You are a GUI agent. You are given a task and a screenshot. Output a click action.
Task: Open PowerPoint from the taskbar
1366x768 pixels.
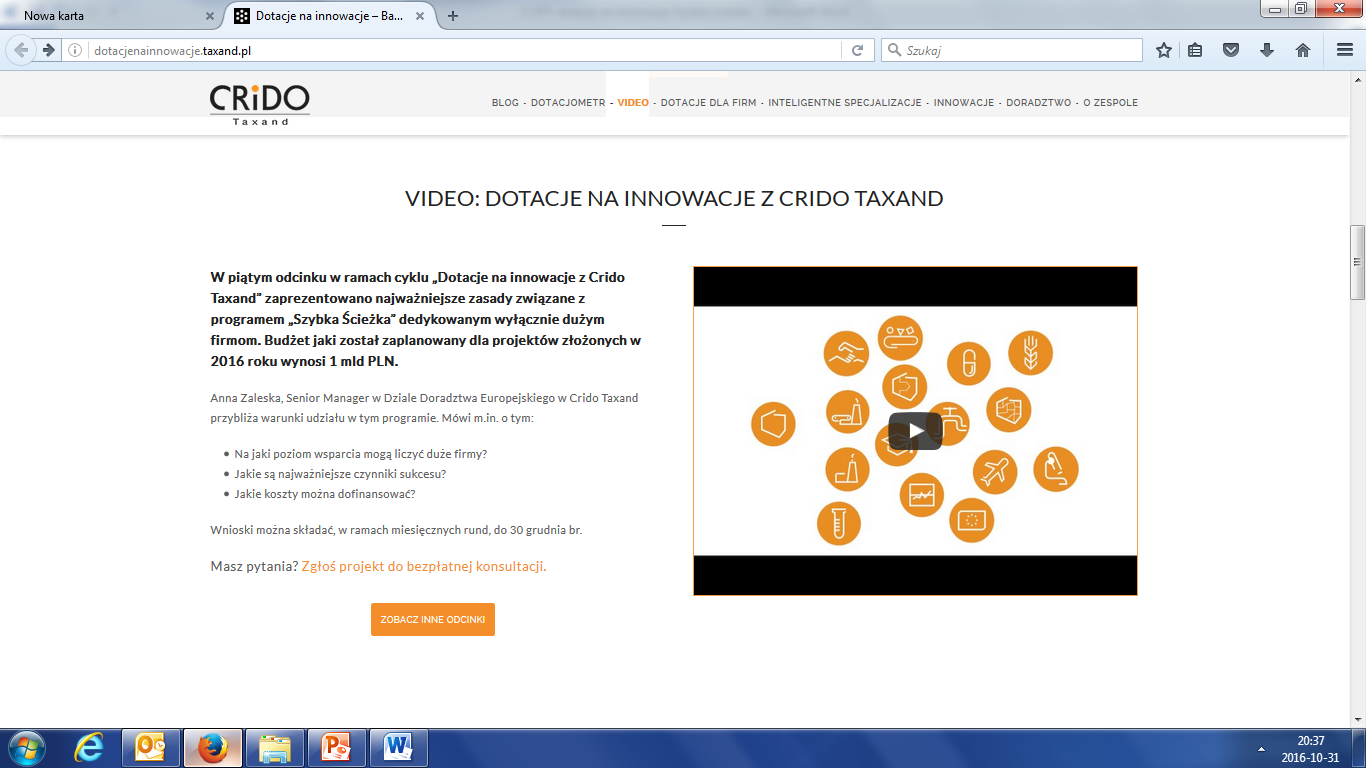click(x=337, y=747)
